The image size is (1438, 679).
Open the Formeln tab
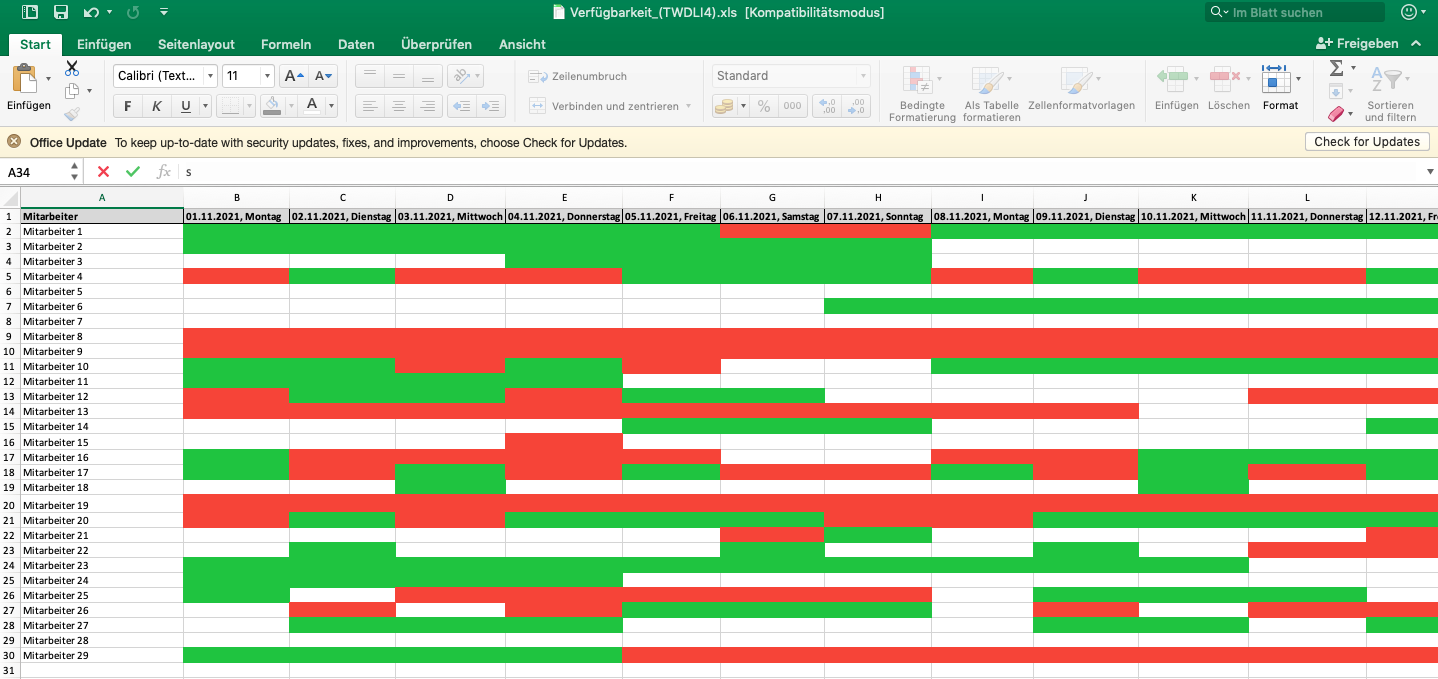286,44
